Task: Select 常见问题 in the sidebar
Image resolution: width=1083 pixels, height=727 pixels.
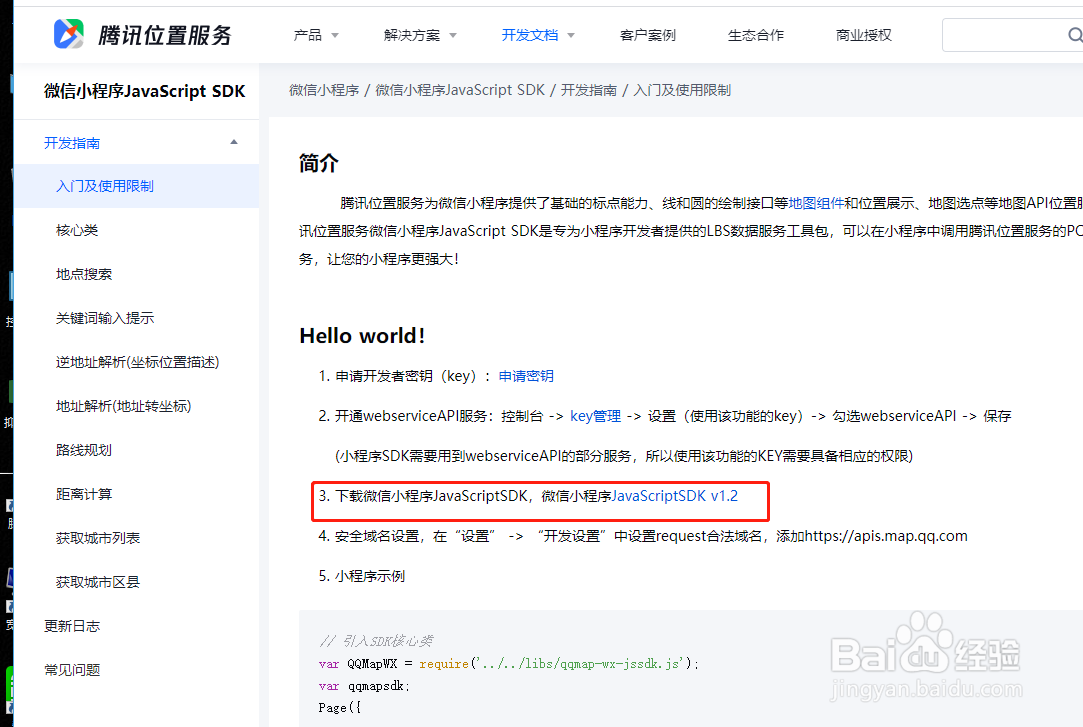Action: click(x=70, y=669)
